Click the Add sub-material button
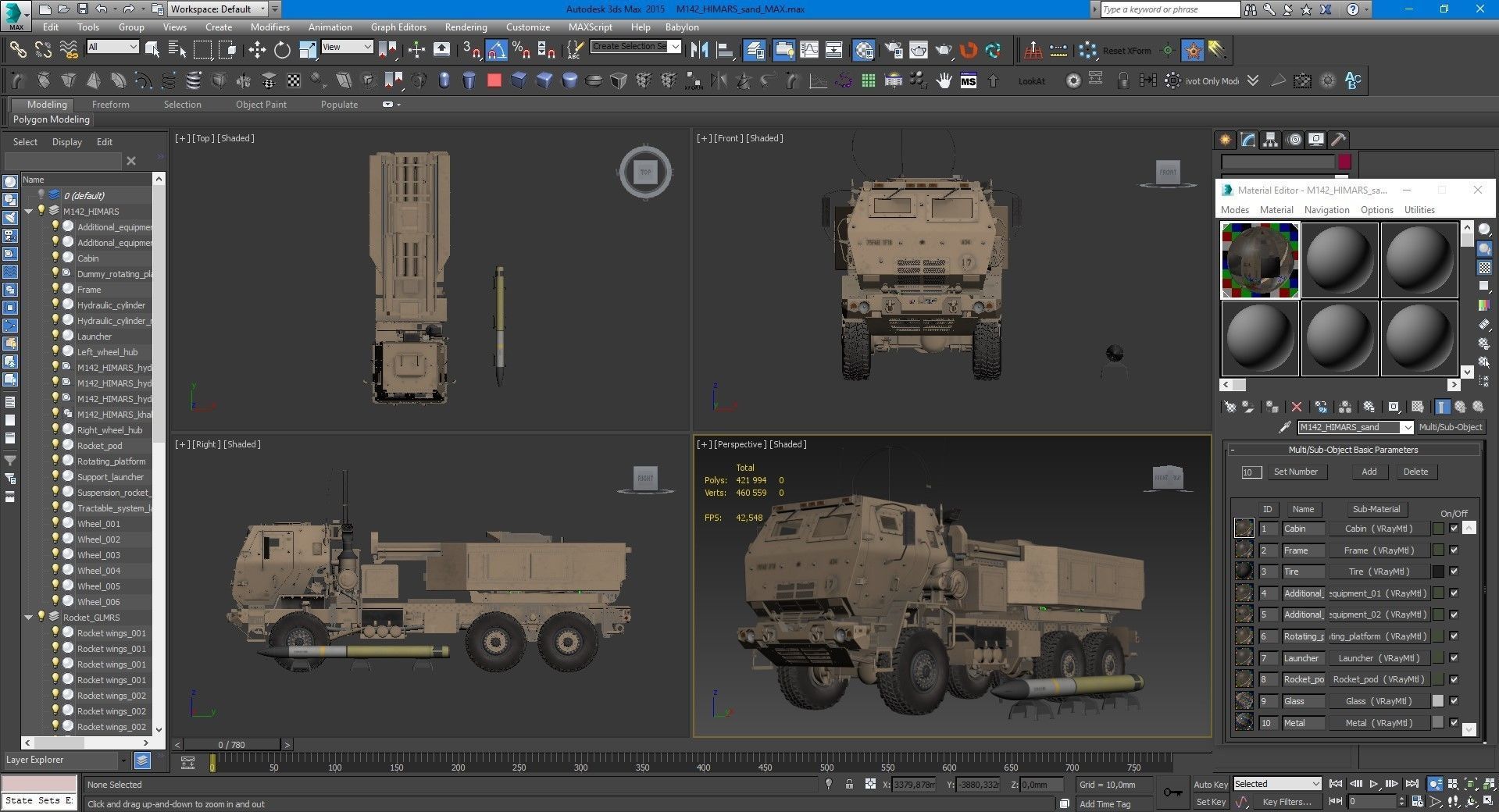This screenshot has height=812, width=1499. point(1369,472)
